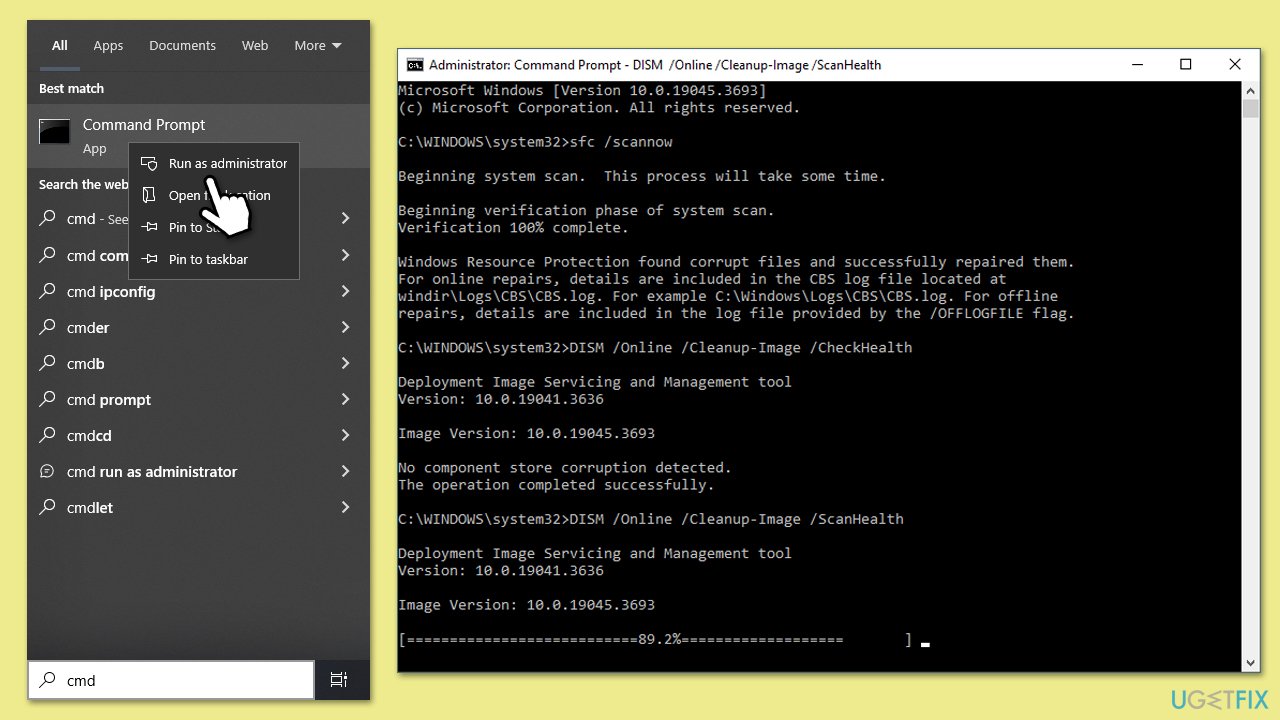1280x720 pixels.
Task: Click the 89.2% ScanHealth progress bar text
Action: coord(655,640)
